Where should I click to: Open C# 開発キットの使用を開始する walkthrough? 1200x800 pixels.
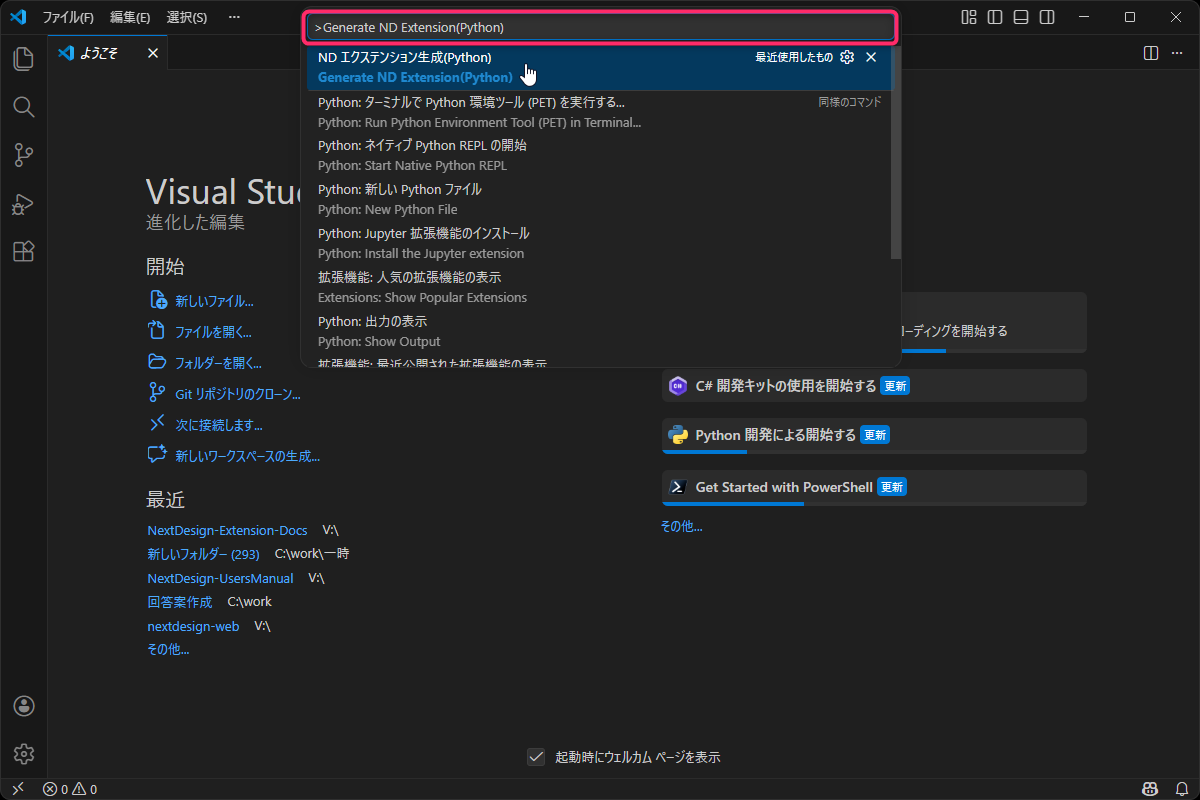[874, 385]
